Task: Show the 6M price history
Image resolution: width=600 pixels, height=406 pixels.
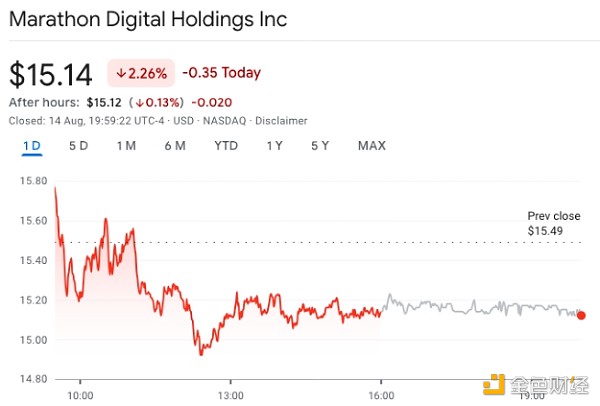Action: pyautogui.click(x=175, y=146)
